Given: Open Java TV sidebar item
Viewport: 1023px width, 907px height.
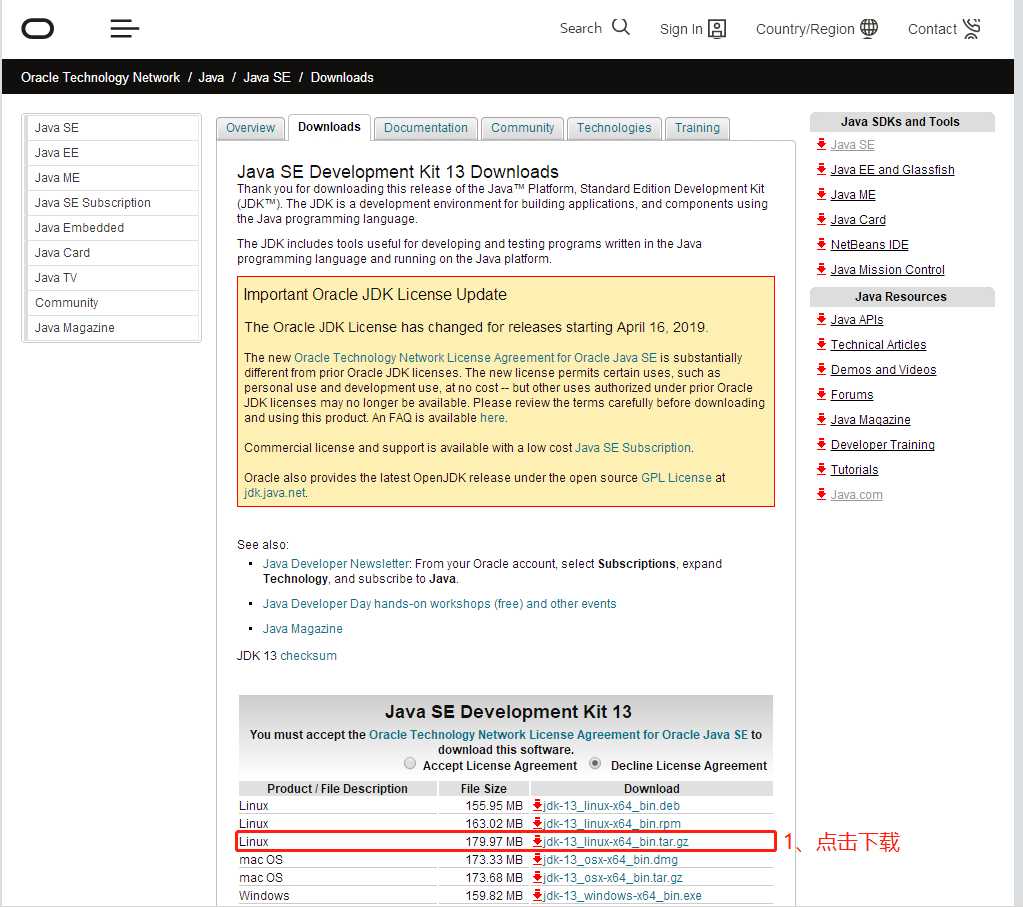Looking at the screenshot, I should click(x=113, y=278).
